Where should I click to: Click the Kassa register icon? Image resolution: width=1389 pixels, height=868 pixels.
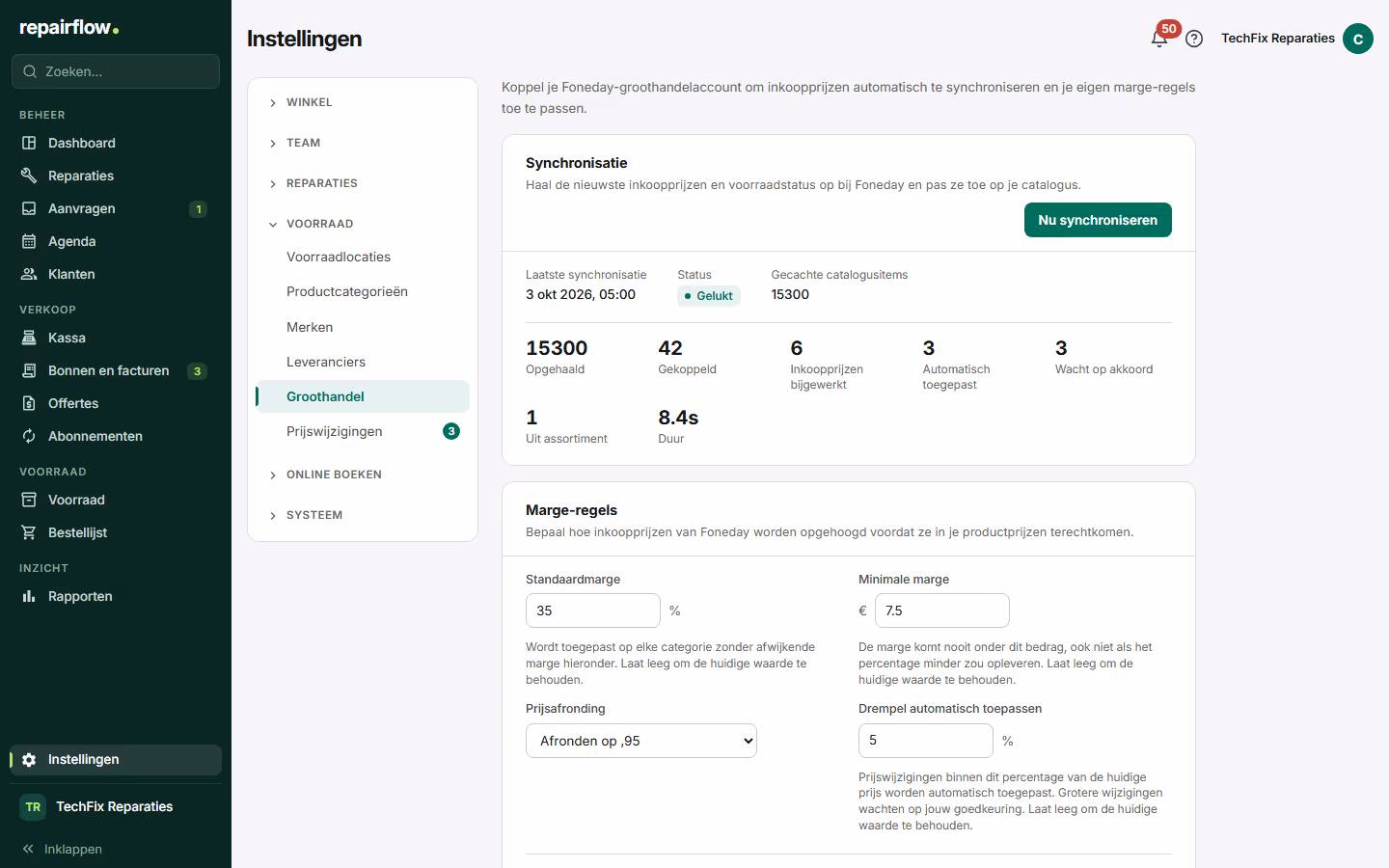(29, 338)
